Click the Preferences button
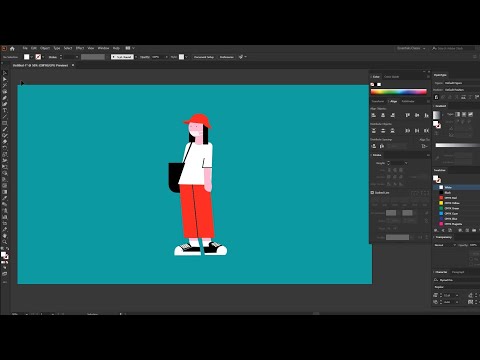 (227, 57)
